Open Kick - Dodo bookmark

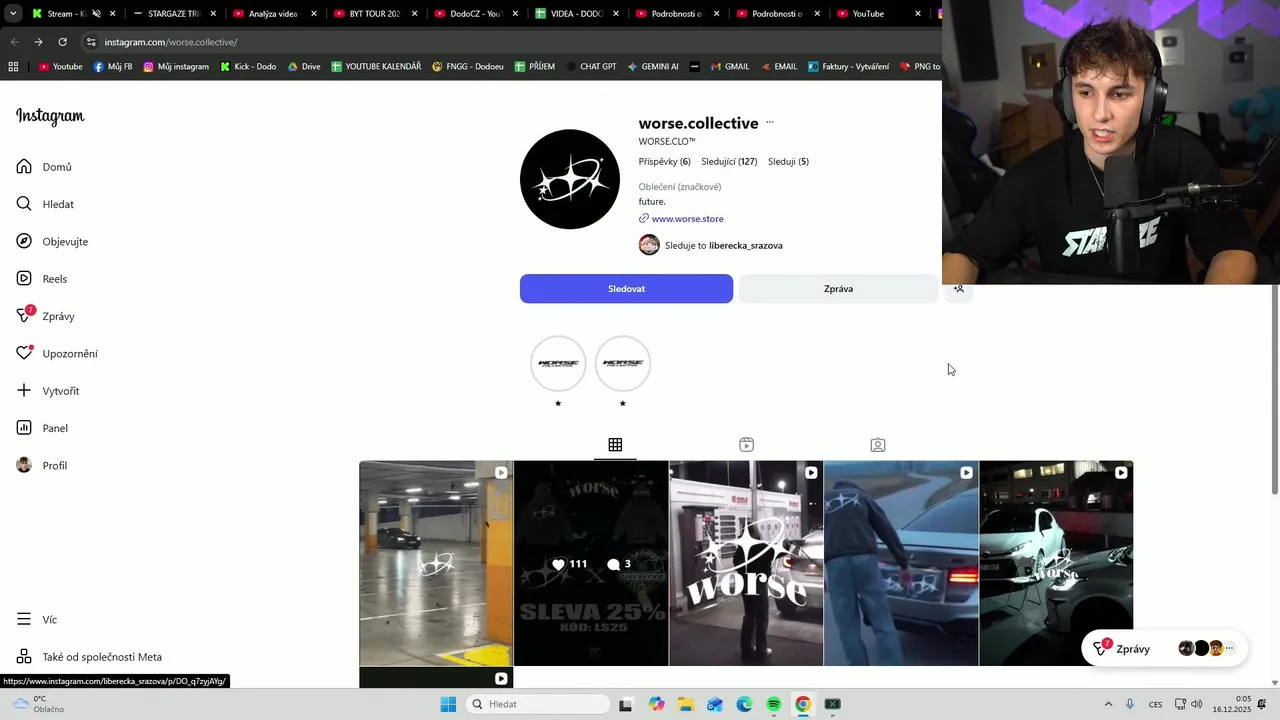coord(248,67)
